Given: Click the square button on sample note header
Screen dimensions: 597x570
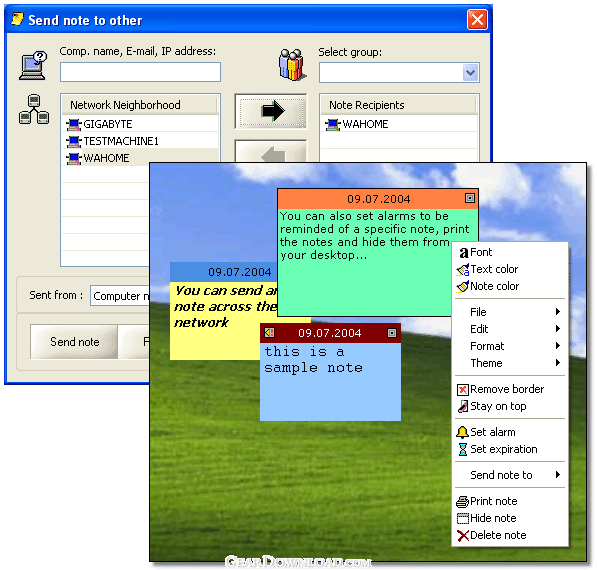Looking at the screenshot, I should pyautogui.click(x=392, y=334).
